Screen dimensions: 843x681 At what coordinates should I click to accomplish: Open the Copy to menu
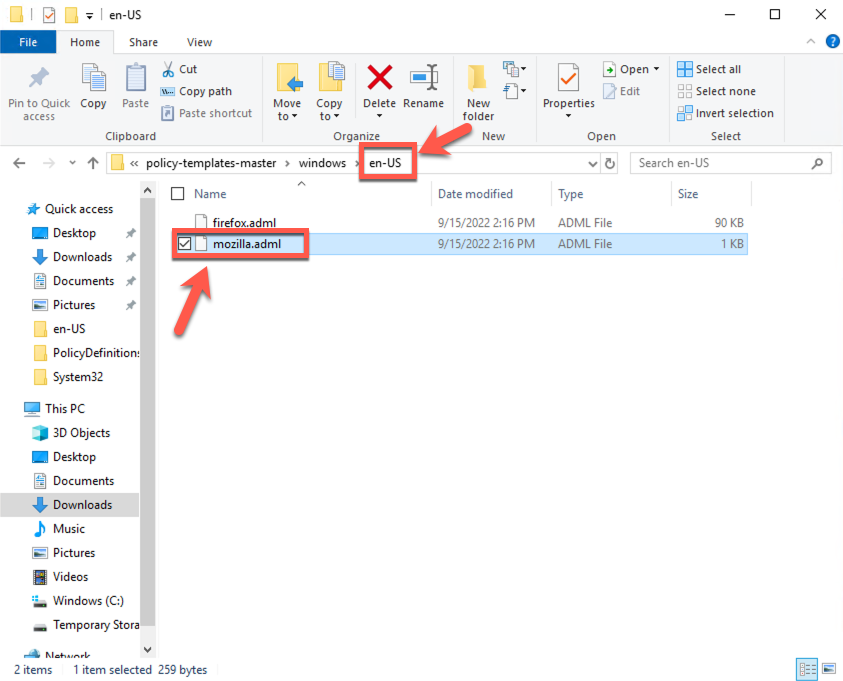pyautogui.click(x=329, y=92)
